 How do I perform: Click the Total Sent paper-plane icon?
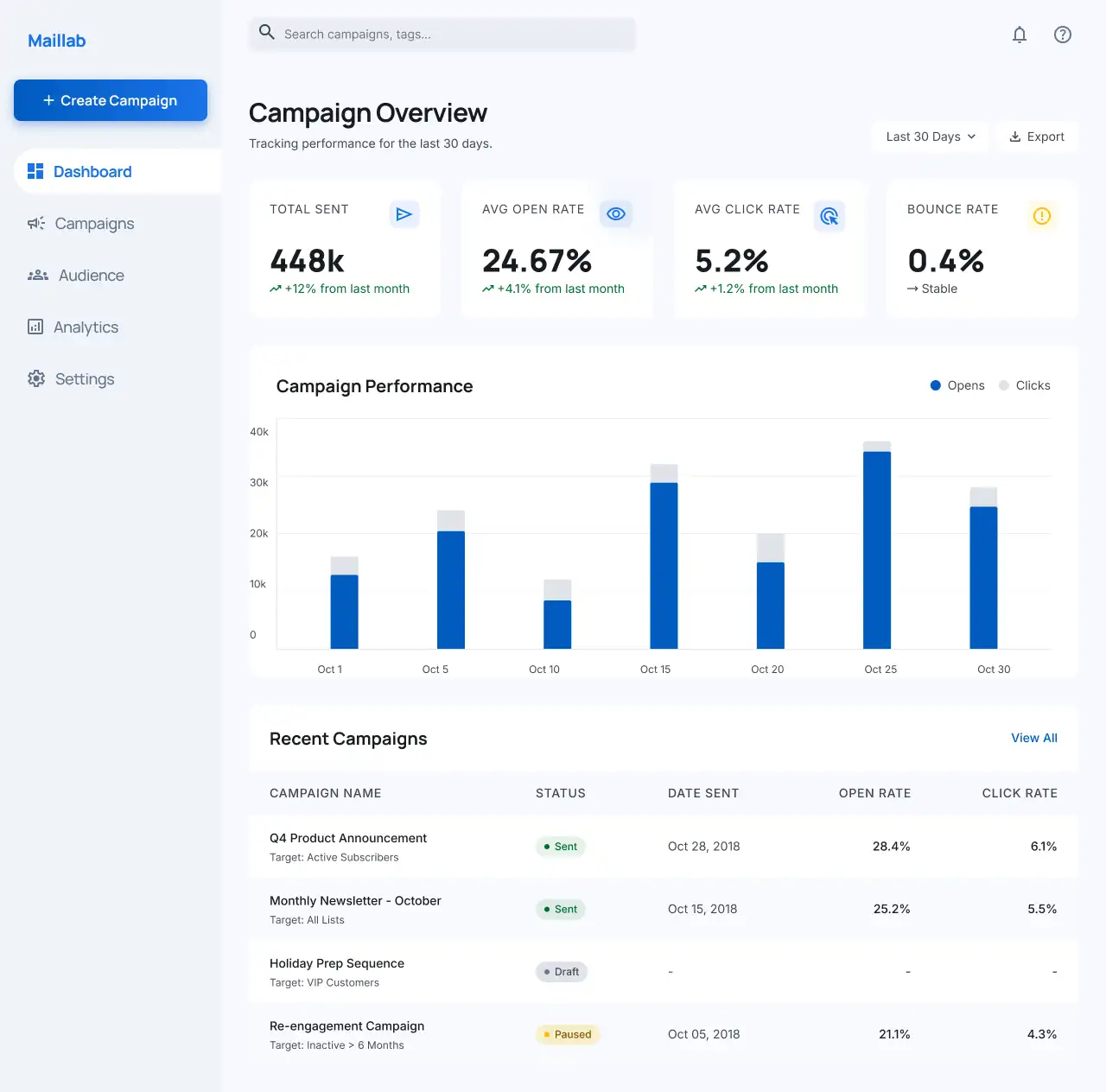tap(404, 214)
